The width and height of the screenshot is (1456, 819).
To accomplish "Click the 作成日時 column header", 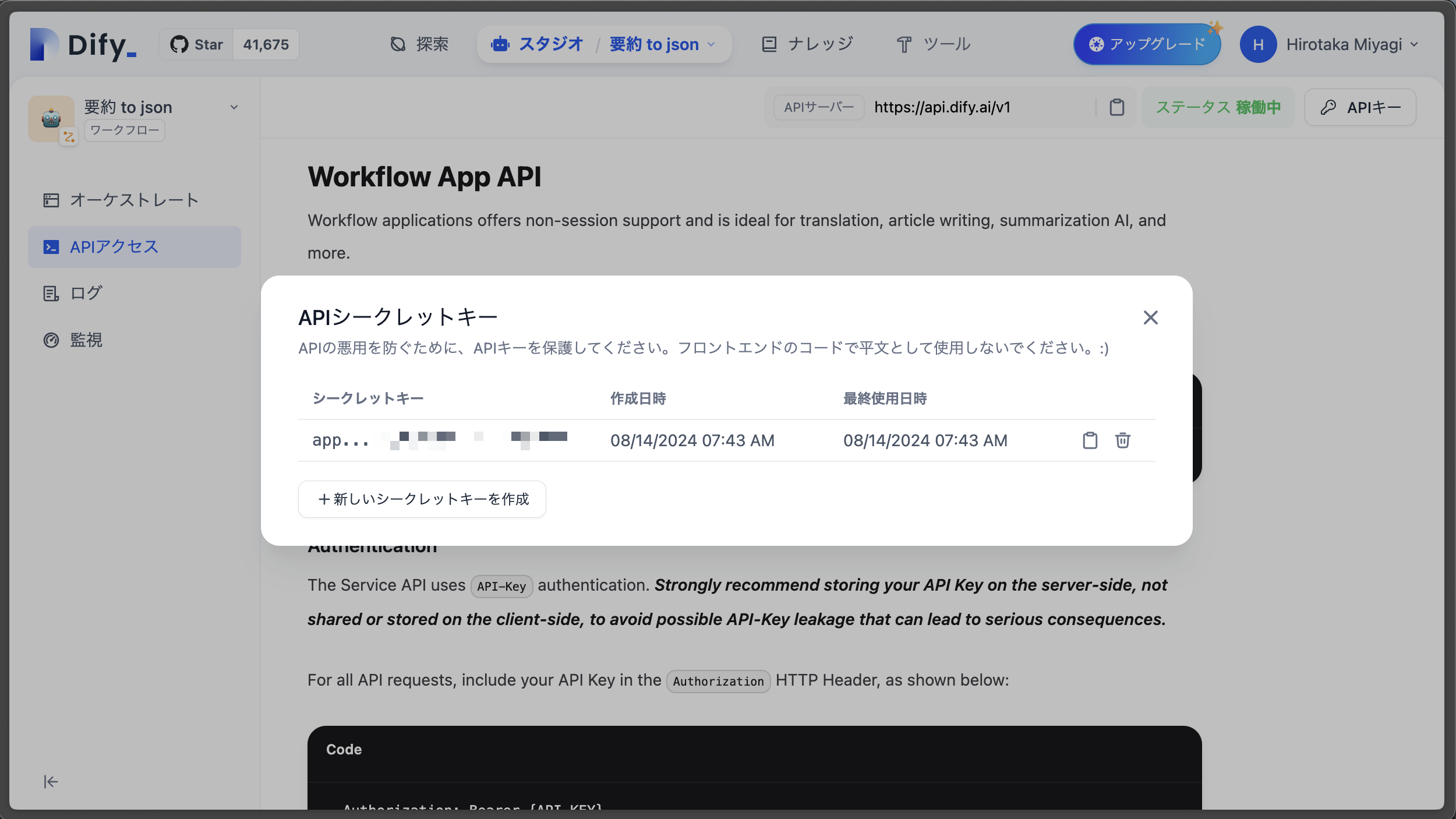I will pos(638,398).
